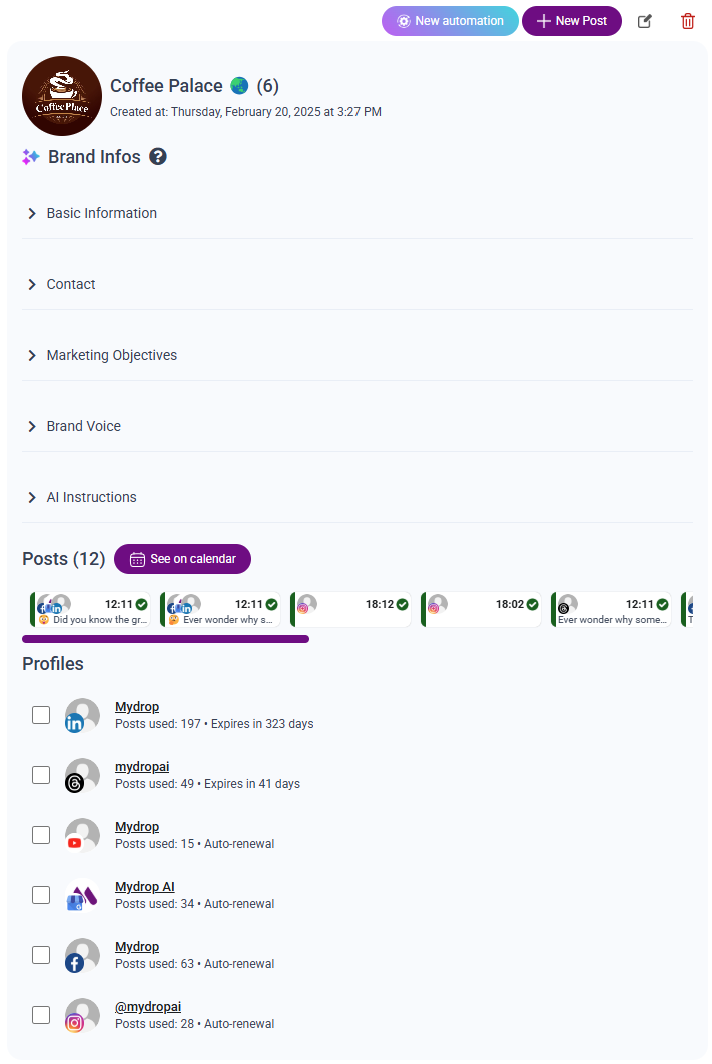Viewport: 712px width, 1064px height.
Task: Open the AI Instructions section
Action: 91,497
